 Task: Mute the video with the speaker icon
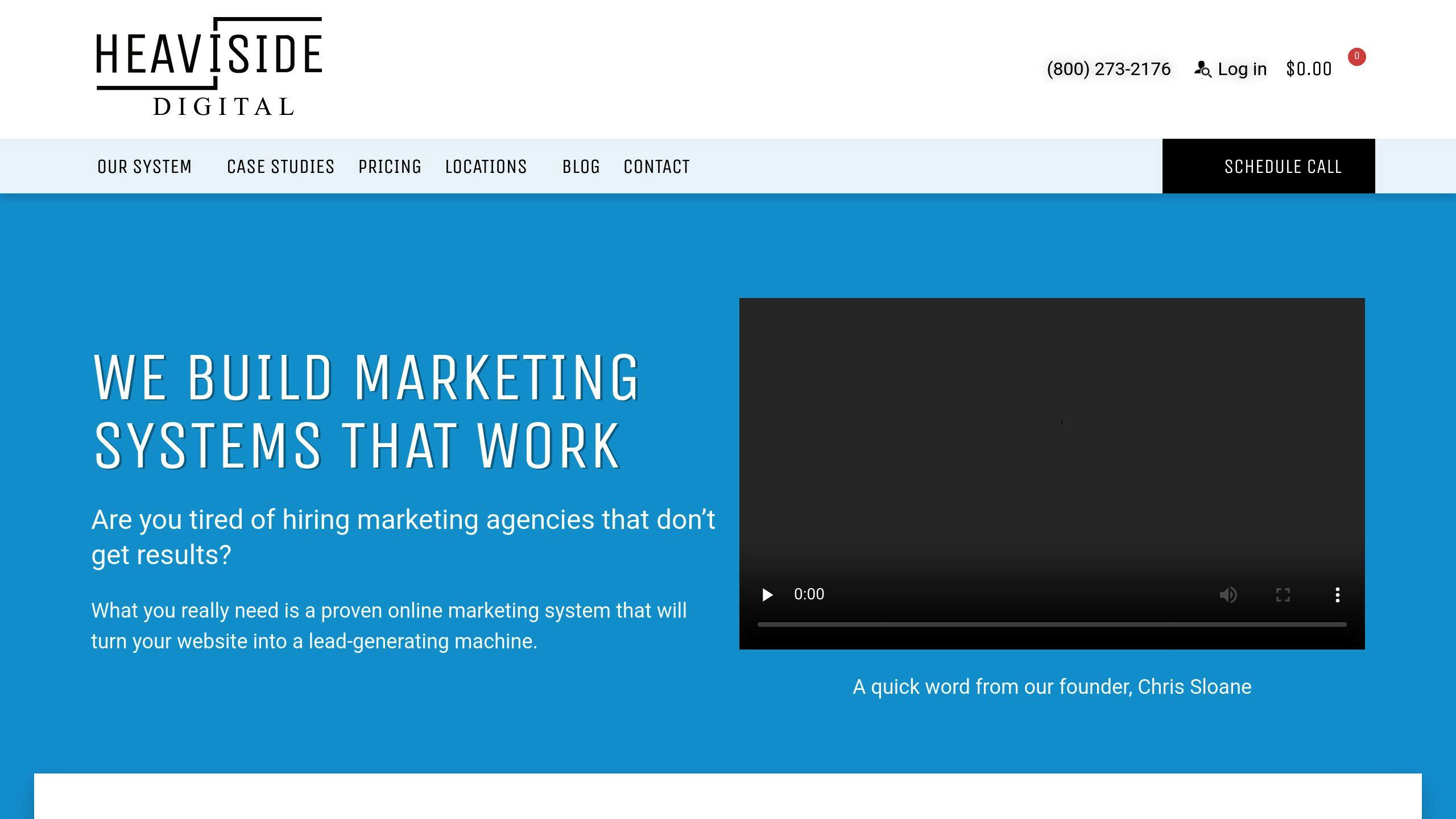point(1228,594)
